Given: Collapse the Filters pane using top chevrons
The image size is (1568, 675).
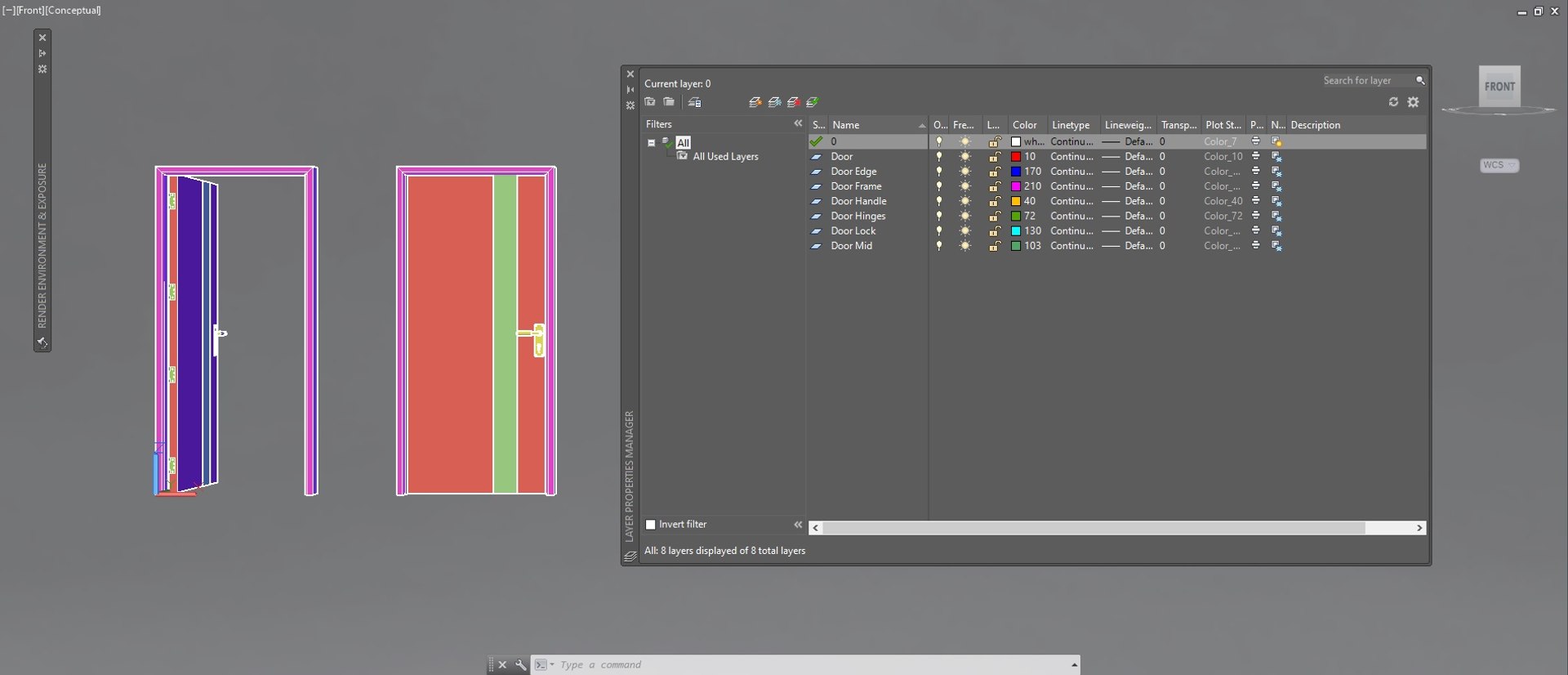Looking at the screenshot, I should [798, 123].
